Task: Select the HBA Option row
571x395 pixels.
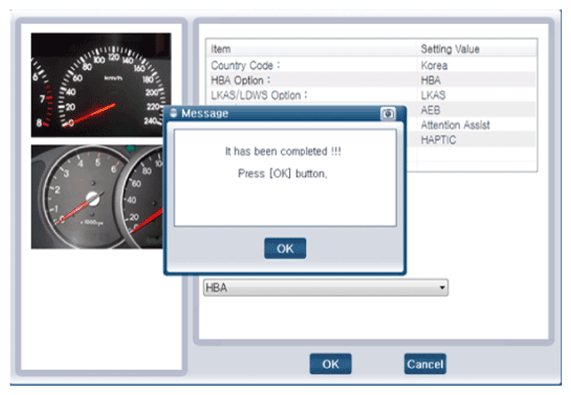Action: (x=372, y=80)
